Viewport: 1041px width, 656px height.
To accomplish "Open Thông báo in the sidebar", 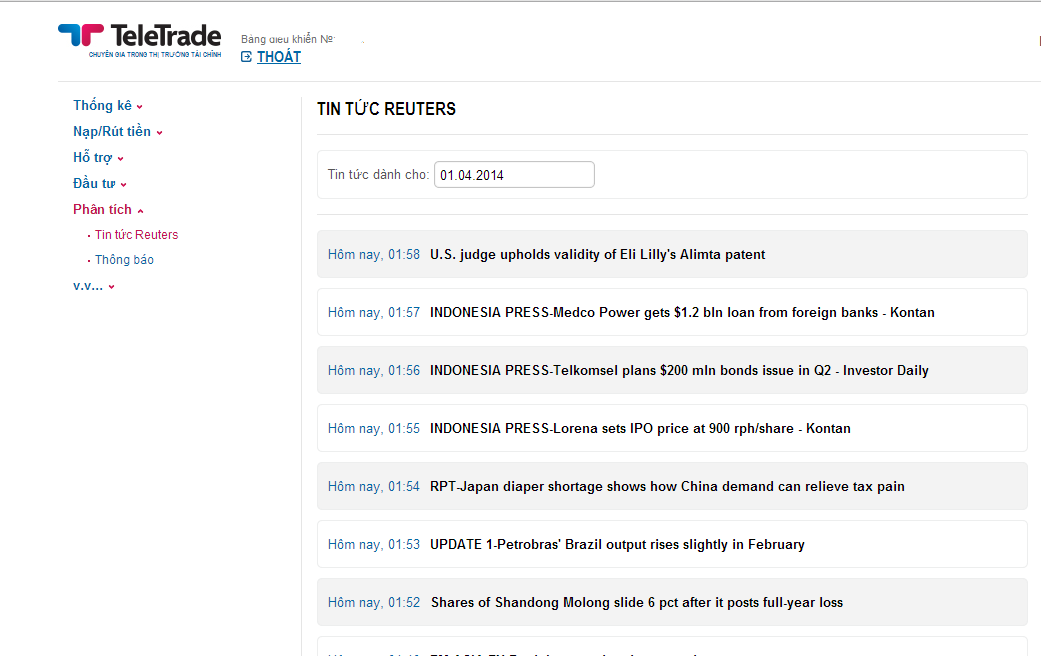I will tap(124, 260).
